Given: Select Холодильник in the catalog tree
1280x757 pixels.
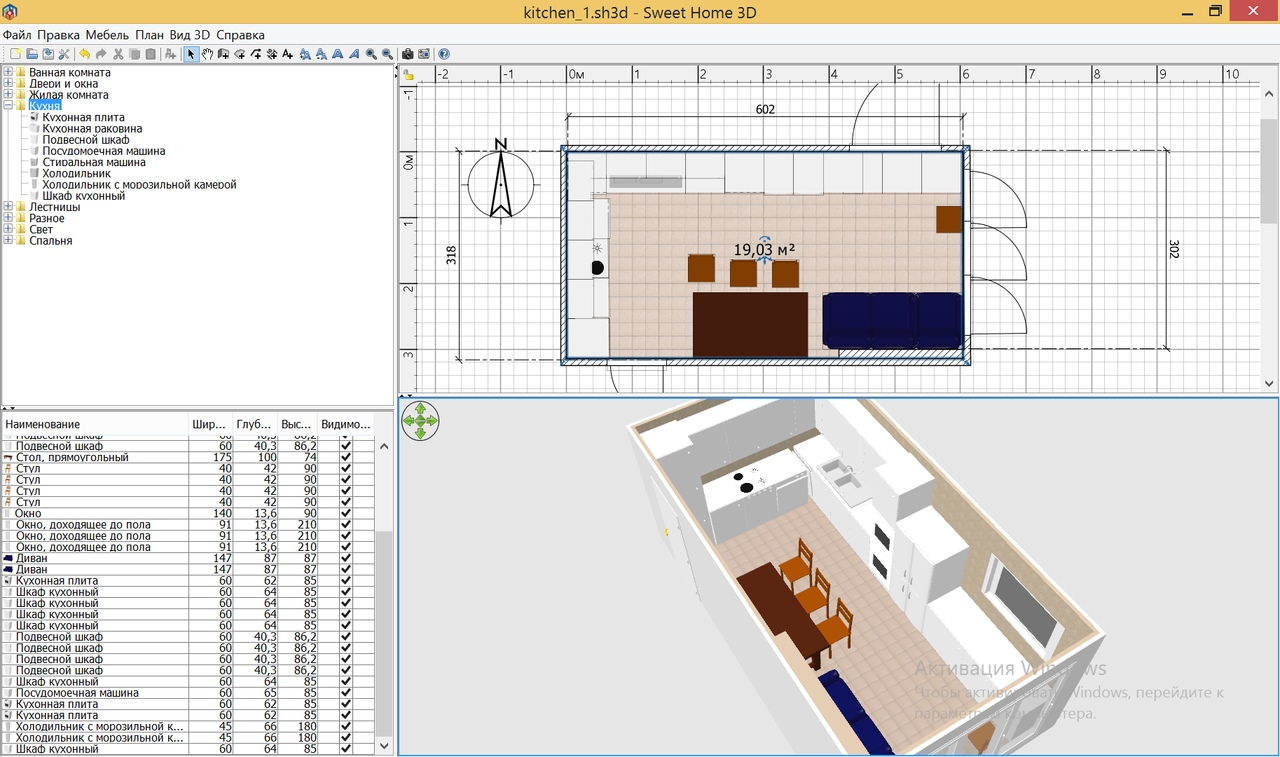Looking at the screenshot, I should (76, 174).
